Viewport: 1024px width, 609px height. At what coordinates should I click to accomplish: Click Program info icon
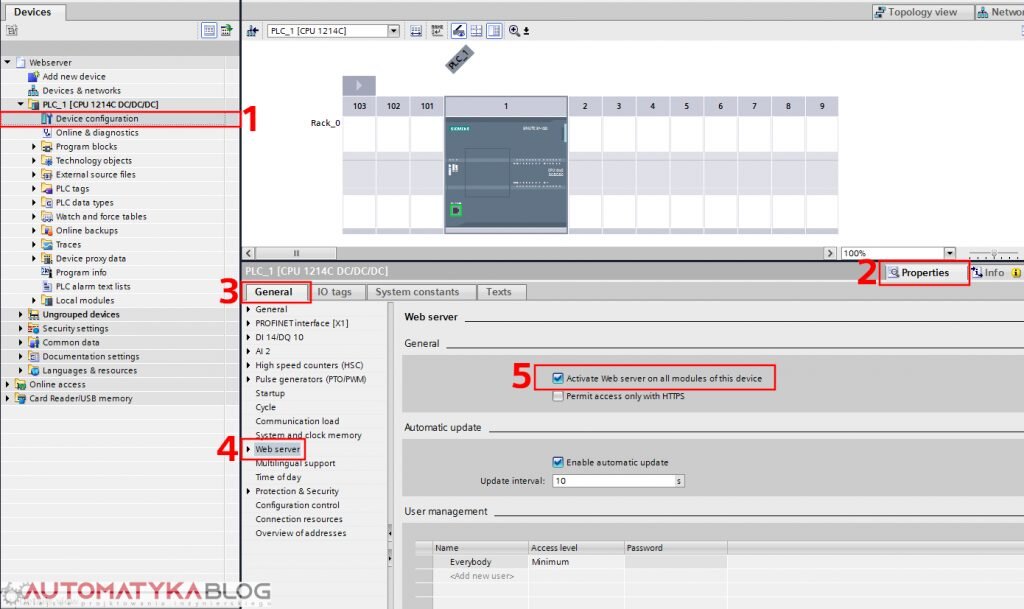tap(46, 272)
